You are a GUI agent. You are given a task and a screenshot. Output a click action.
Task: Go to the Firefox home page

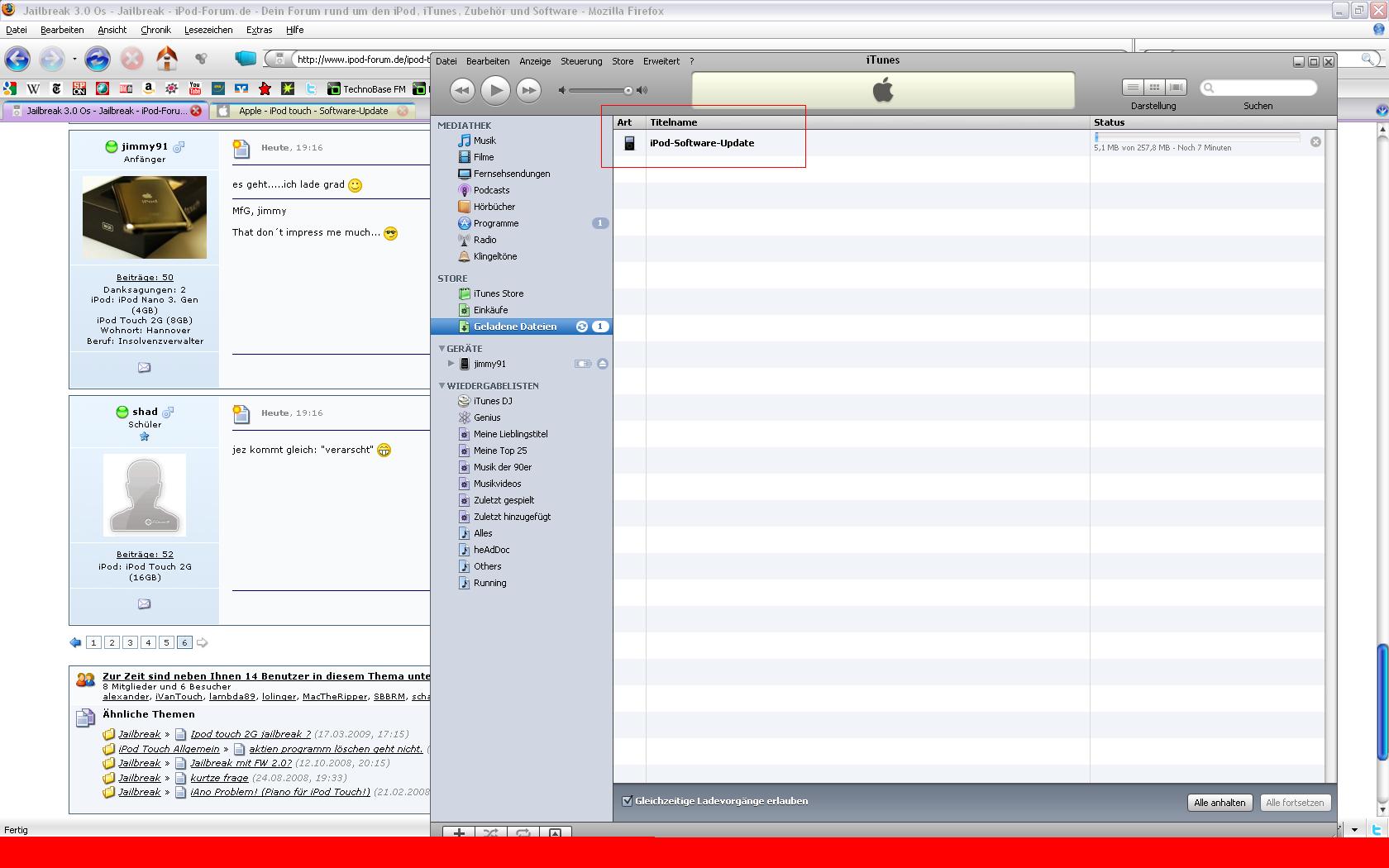pyautogui.click(x=167, y=59)
